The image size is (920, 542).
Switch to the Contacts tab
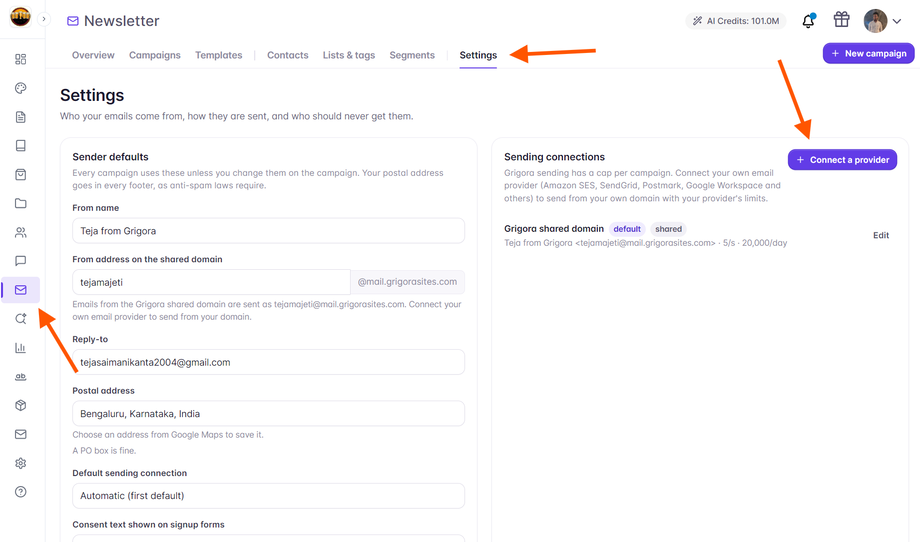point(288,55)
